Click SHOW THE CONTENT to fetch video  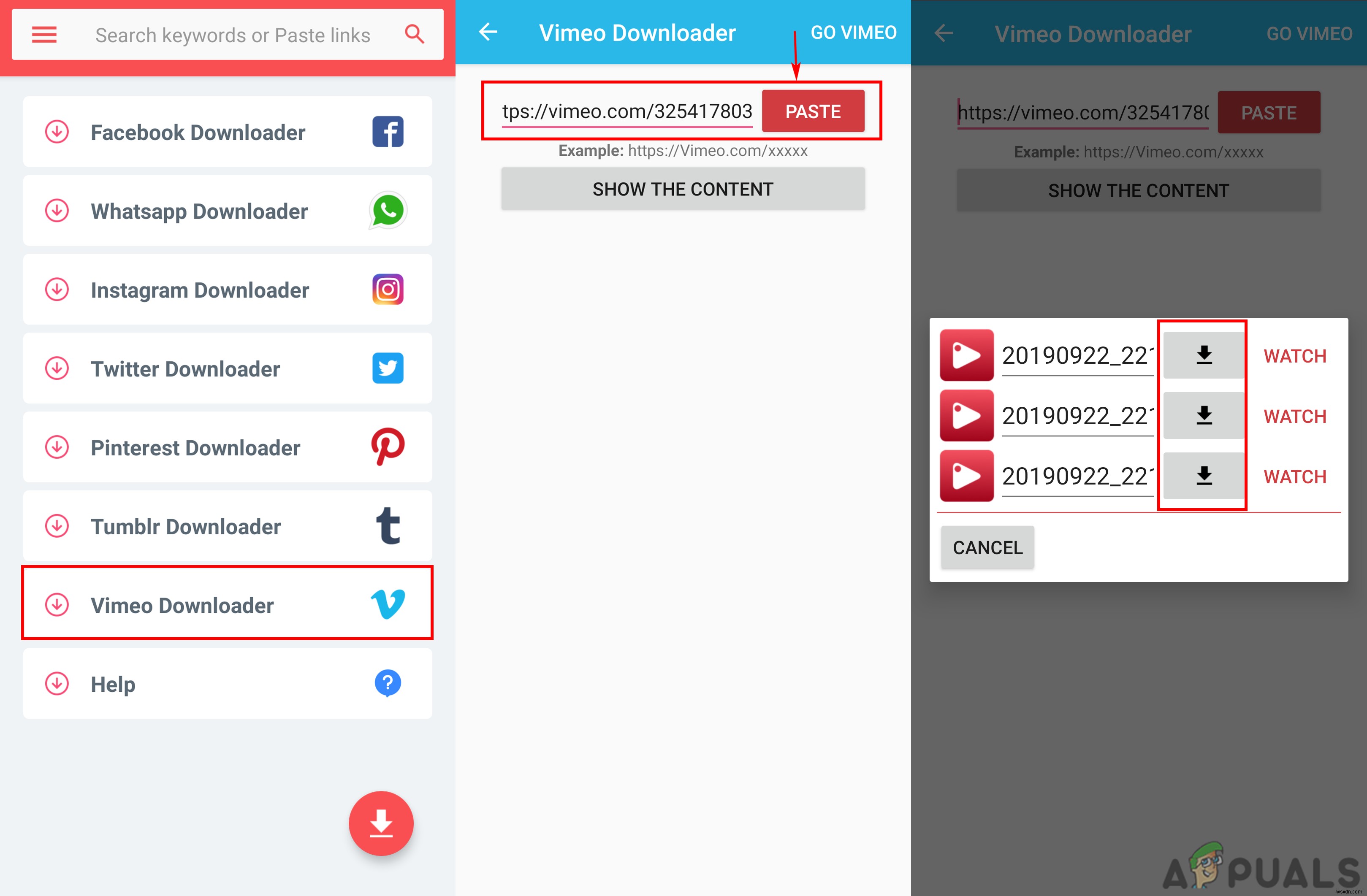(683, 189)
